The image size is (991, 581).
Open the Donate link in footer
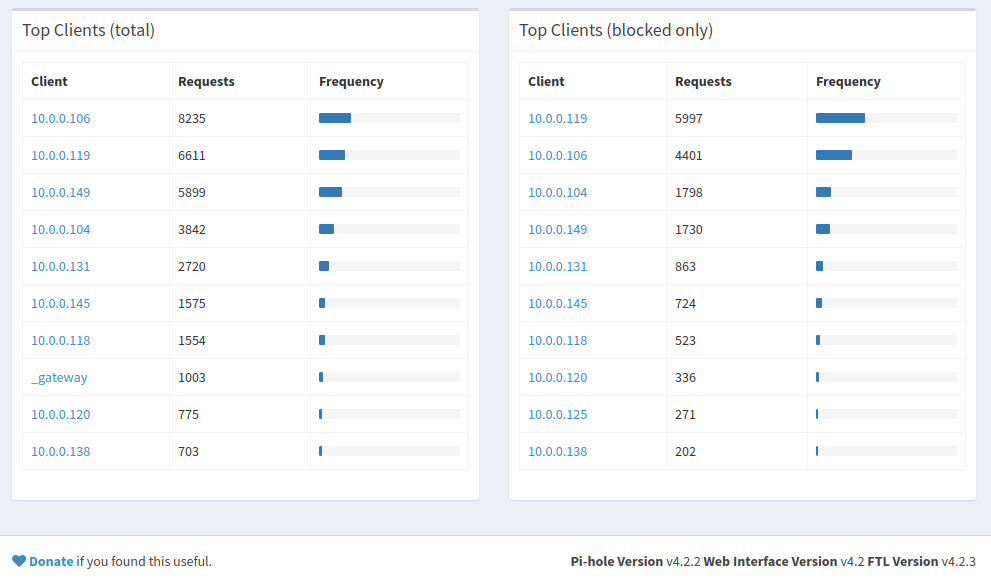click(51, 561)
